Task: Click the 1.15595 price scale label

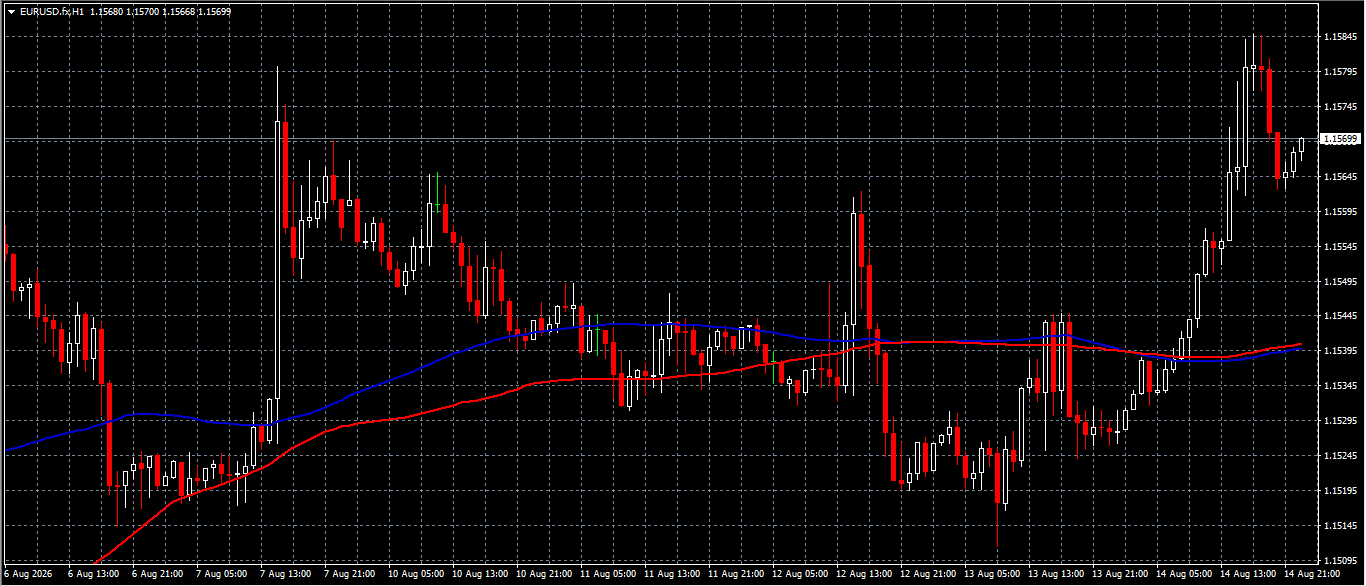Action: pos(1339,212)
